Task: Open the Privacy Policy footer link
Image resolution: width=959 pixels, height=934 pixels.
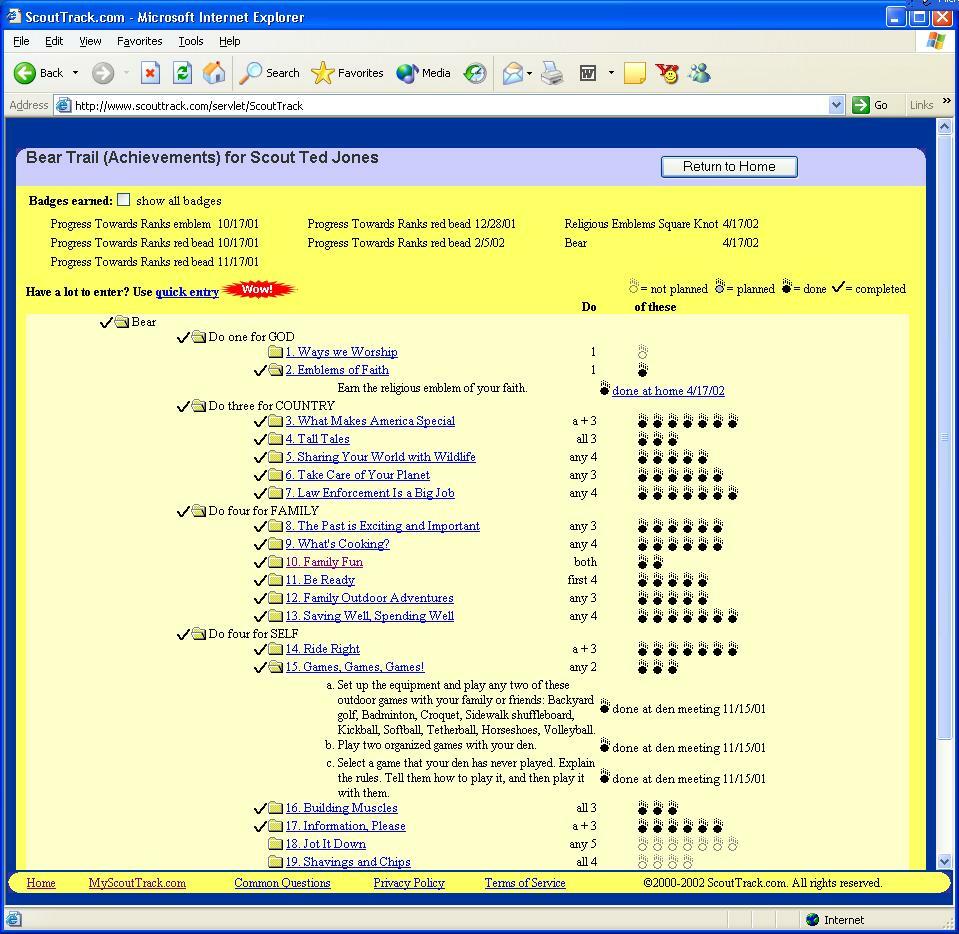Action: point(409,883)
